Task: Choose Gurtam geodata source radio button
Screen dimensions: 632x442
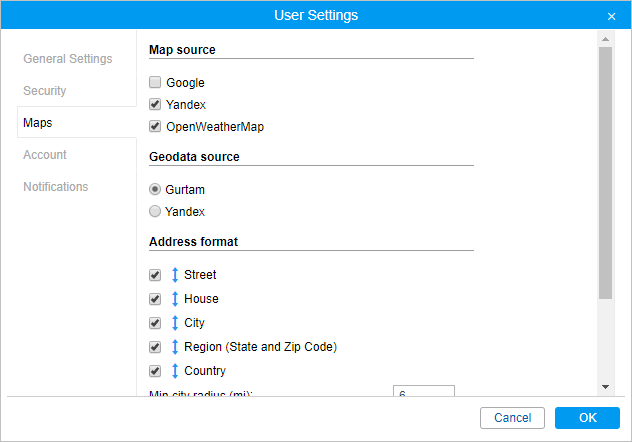Action: (155, 189)
